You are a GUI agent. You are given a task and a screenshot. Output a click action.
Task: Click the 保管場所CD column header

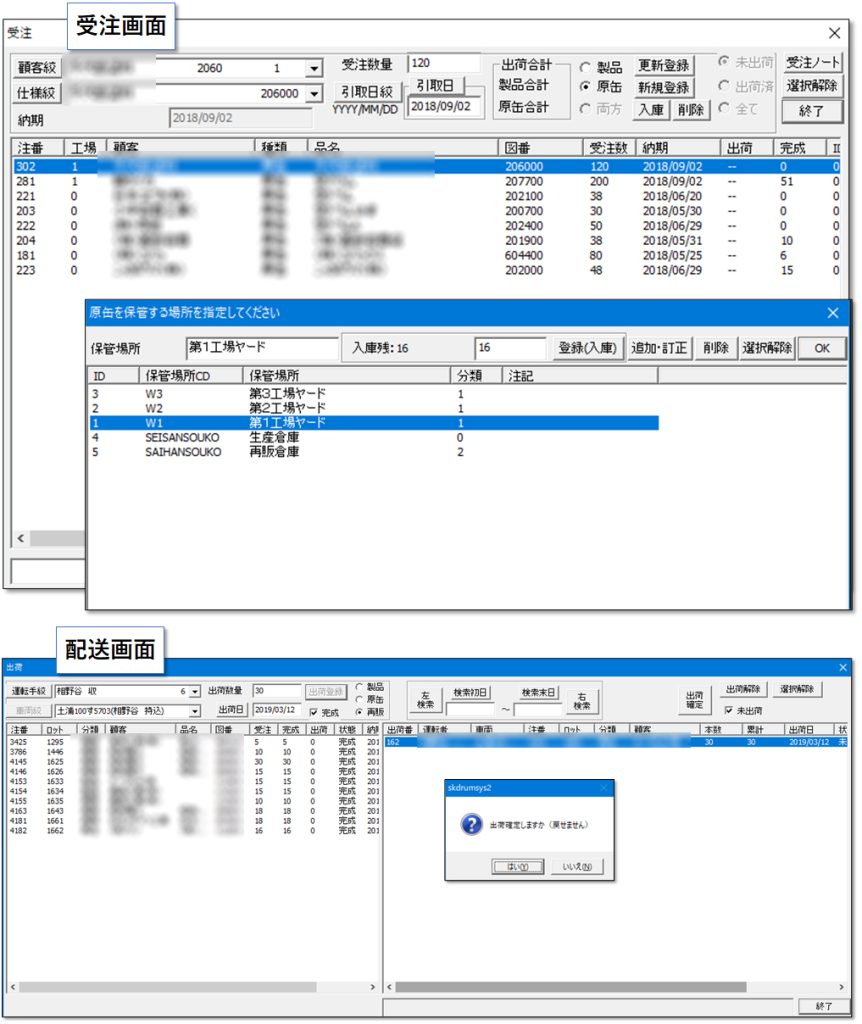(181, 376)
